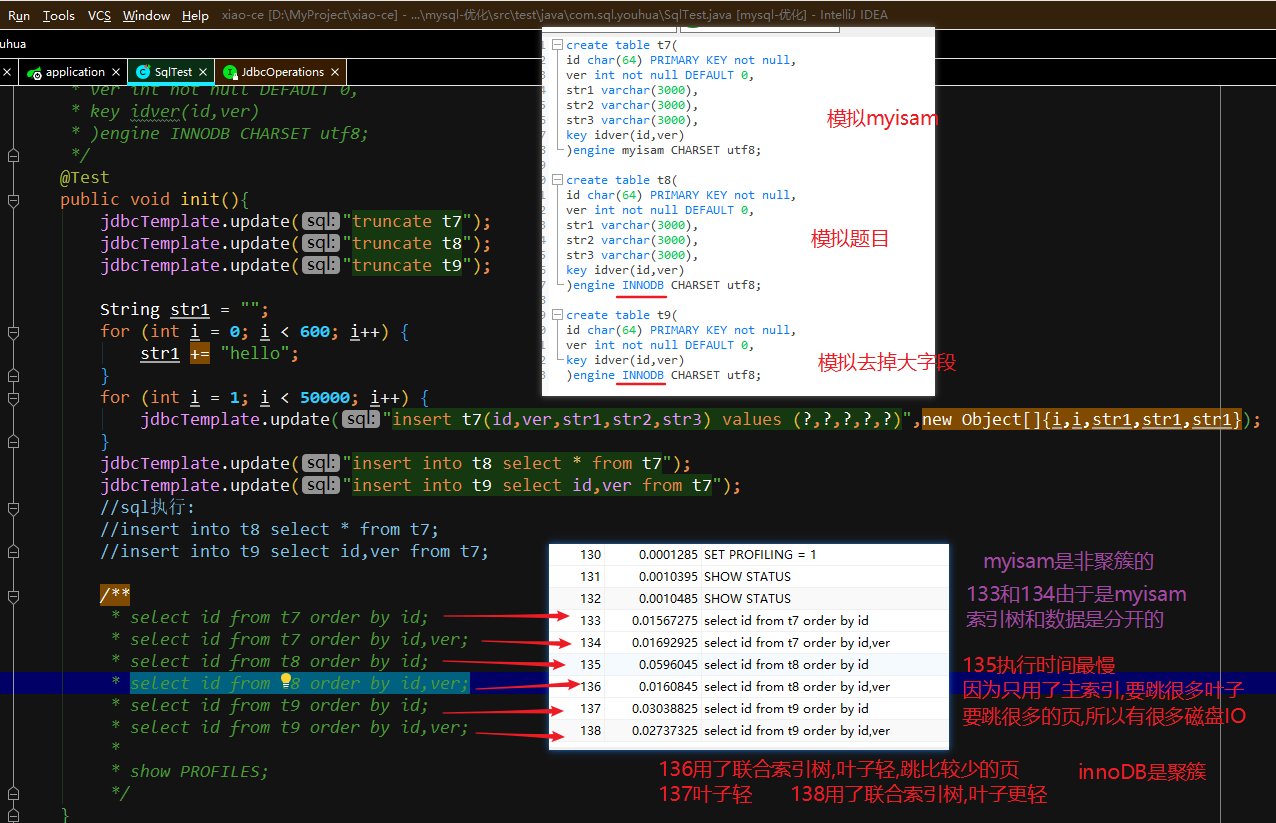Collapse the create table t9 fold marker
This screenshot has height=823, width=1276.
(558, 315)
